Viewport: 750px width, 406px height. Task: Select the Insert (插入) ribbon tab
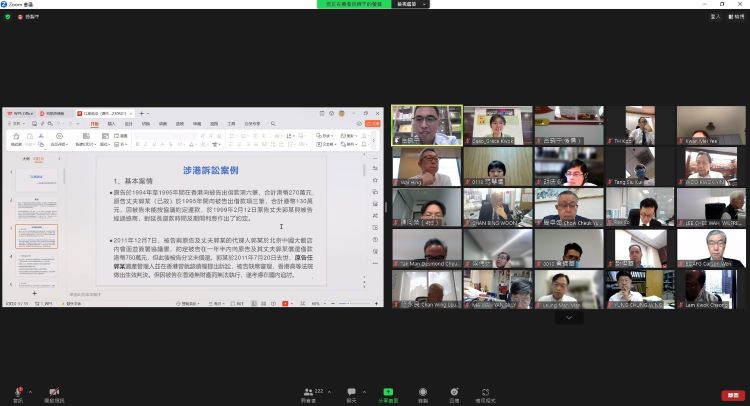click(x=111, y=124)
